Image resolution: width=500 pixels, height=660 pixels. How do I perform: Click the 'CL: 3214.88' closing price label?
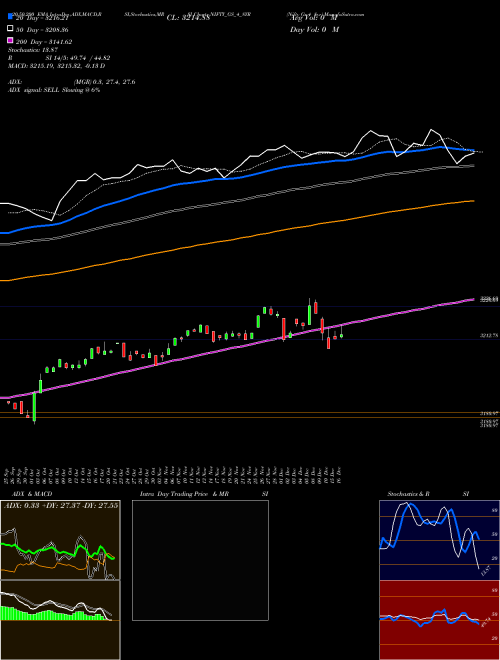point(188,18)
